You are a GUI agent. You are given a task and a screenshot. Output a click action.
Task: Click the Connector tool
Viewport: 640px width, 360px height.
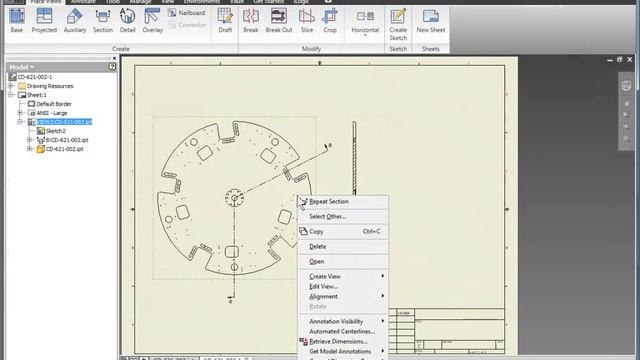click(x=187, y=25)
